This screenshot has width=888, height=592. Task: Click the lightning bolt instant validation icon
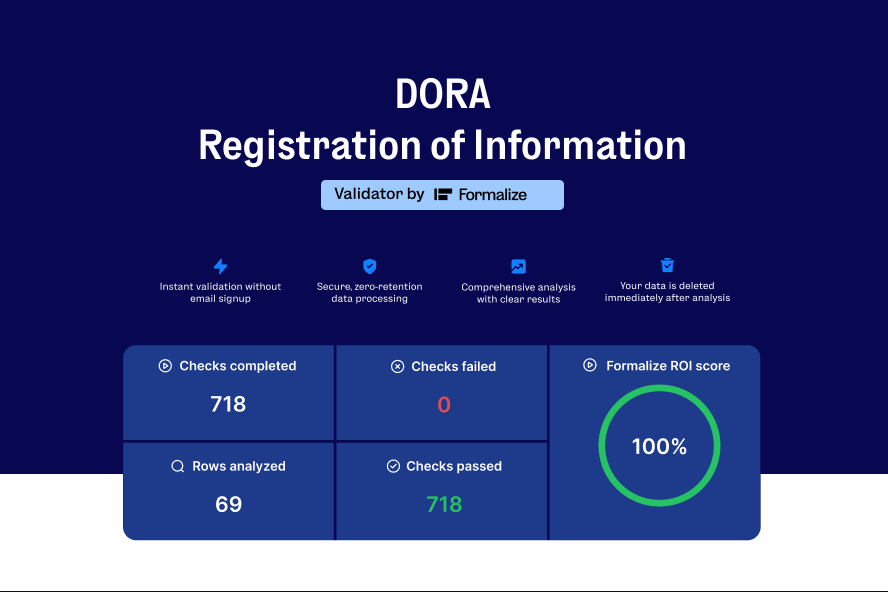pyautogui.click(x=220, y=266)
